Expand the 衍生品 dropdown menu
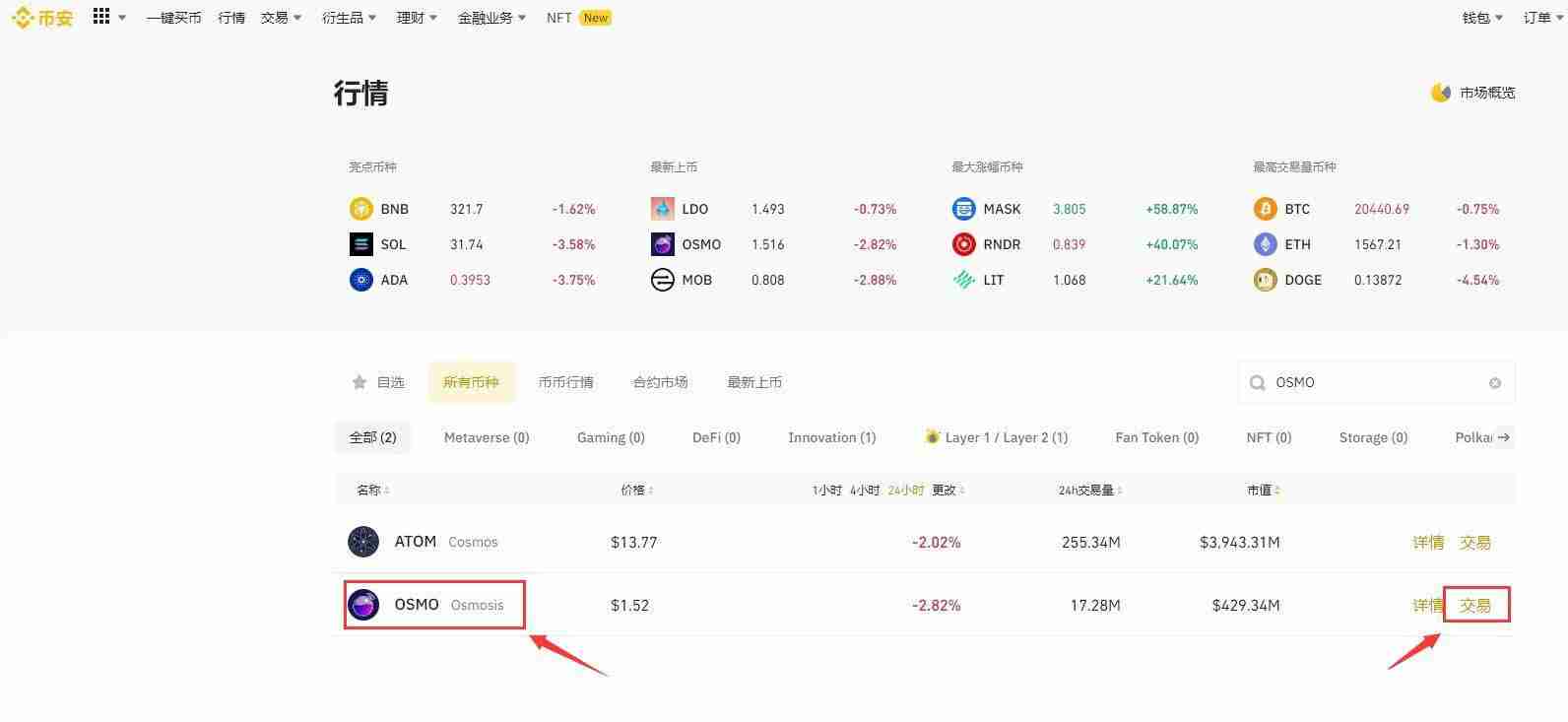The image size is (1568, 722). click(349, 18)
